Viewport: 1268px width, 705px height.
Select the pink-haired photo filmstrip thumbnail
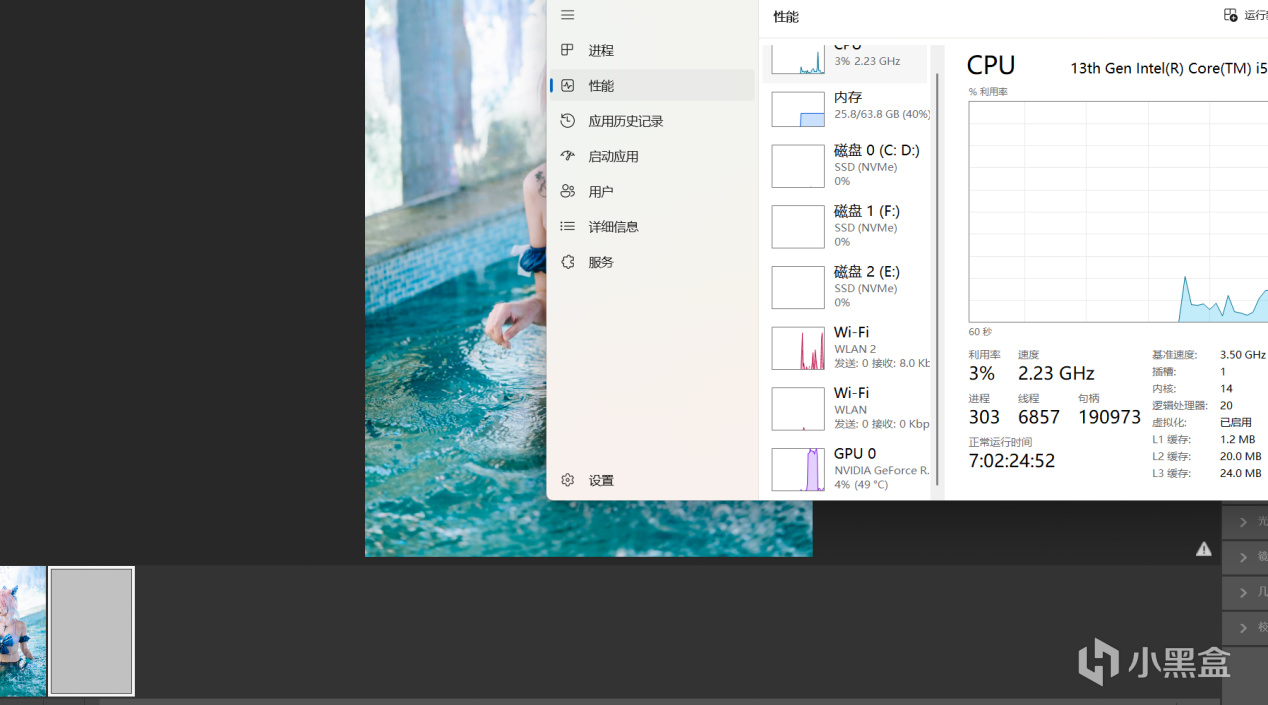point(22,631)
